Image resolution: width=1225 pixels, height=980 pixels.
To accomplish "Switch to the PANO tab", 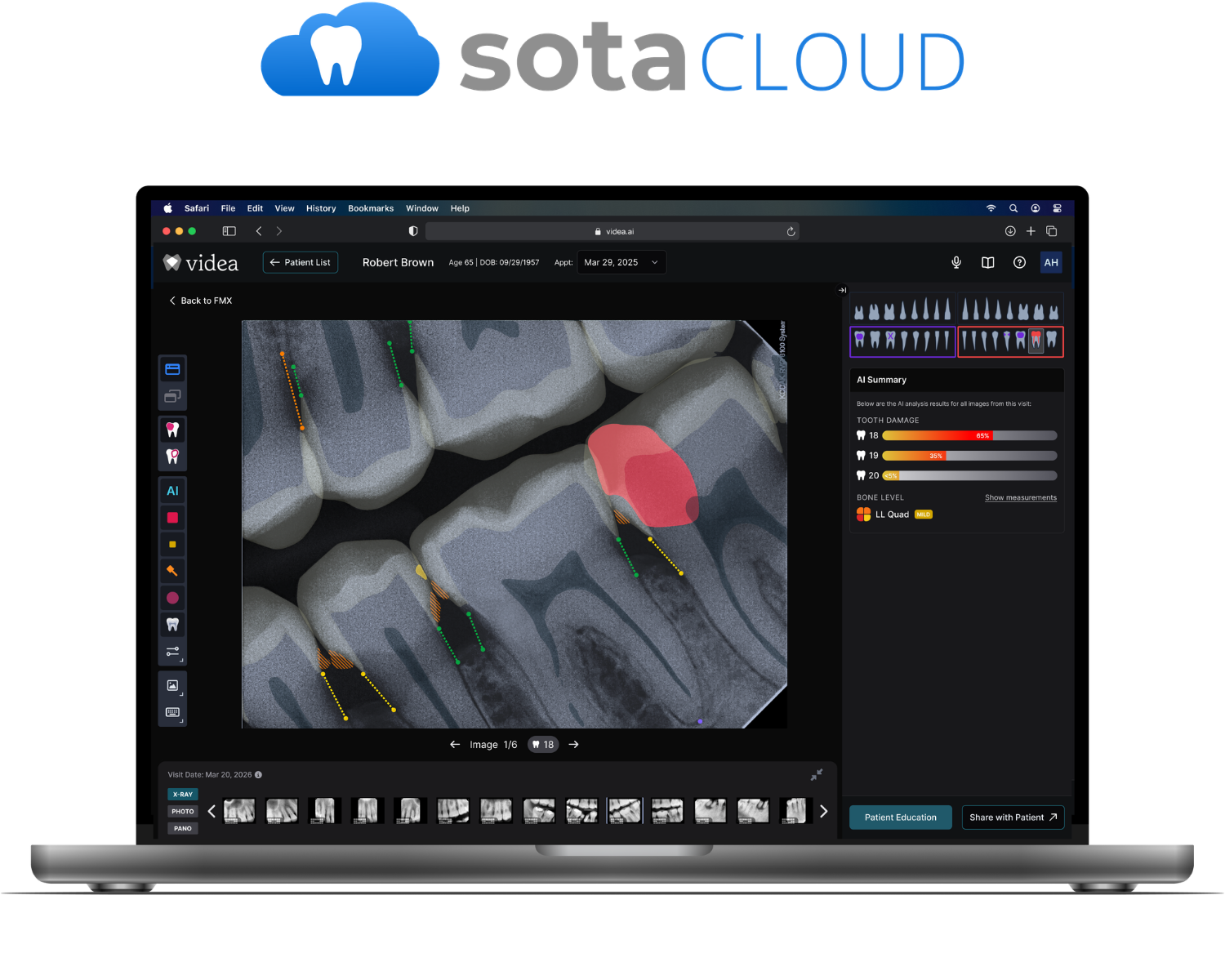I will pos(183,828).
